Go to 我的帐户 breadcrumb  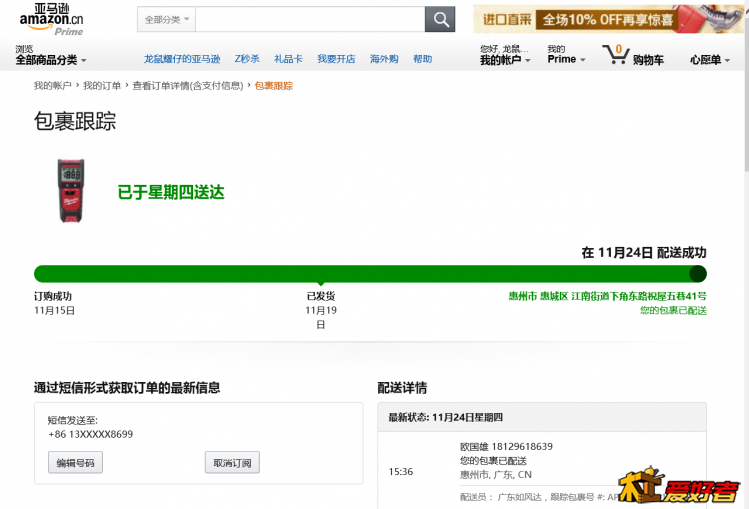tap(53, 85)
